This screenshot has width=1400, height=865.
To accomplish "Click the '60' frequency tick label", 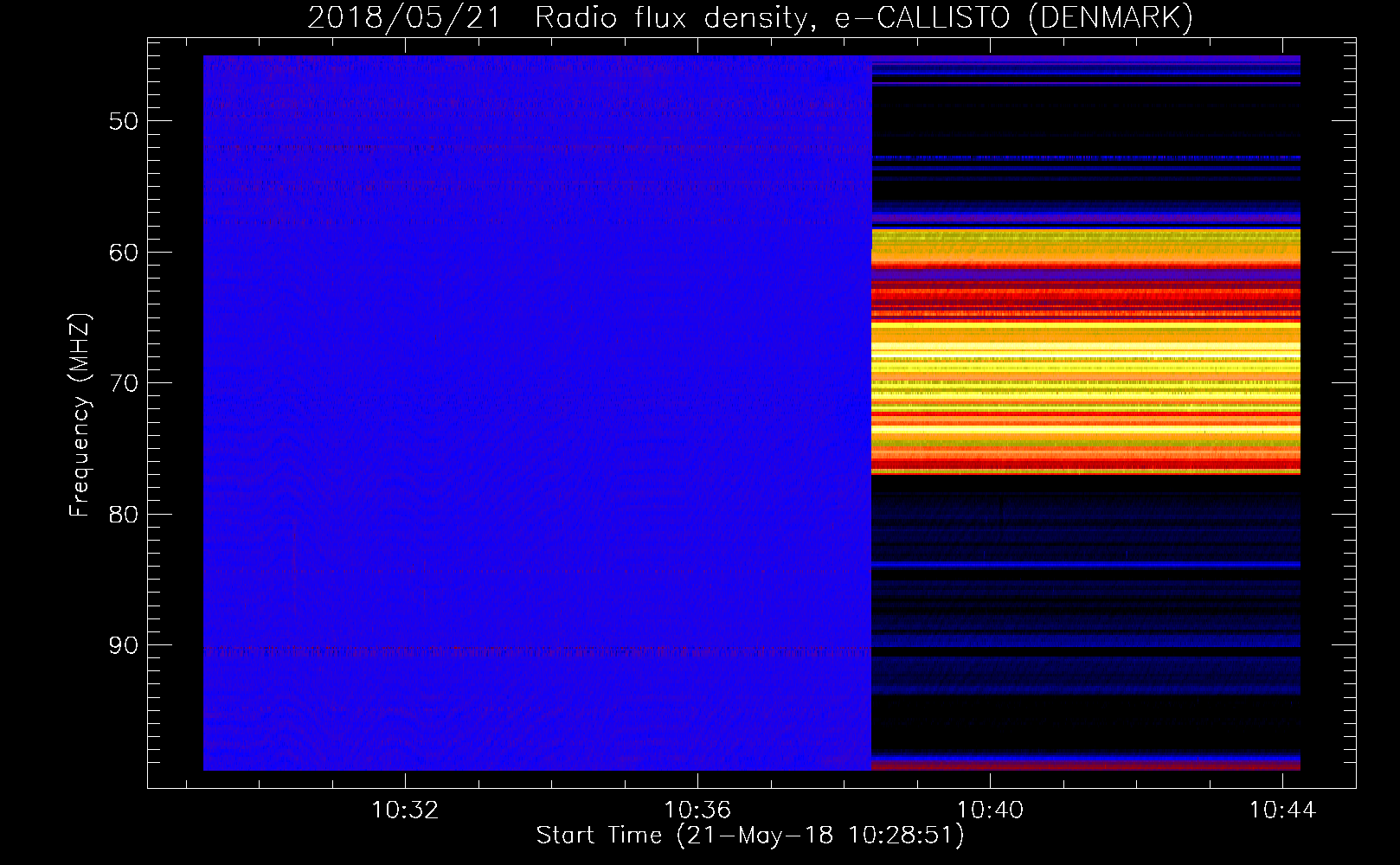I will point(124,252).
